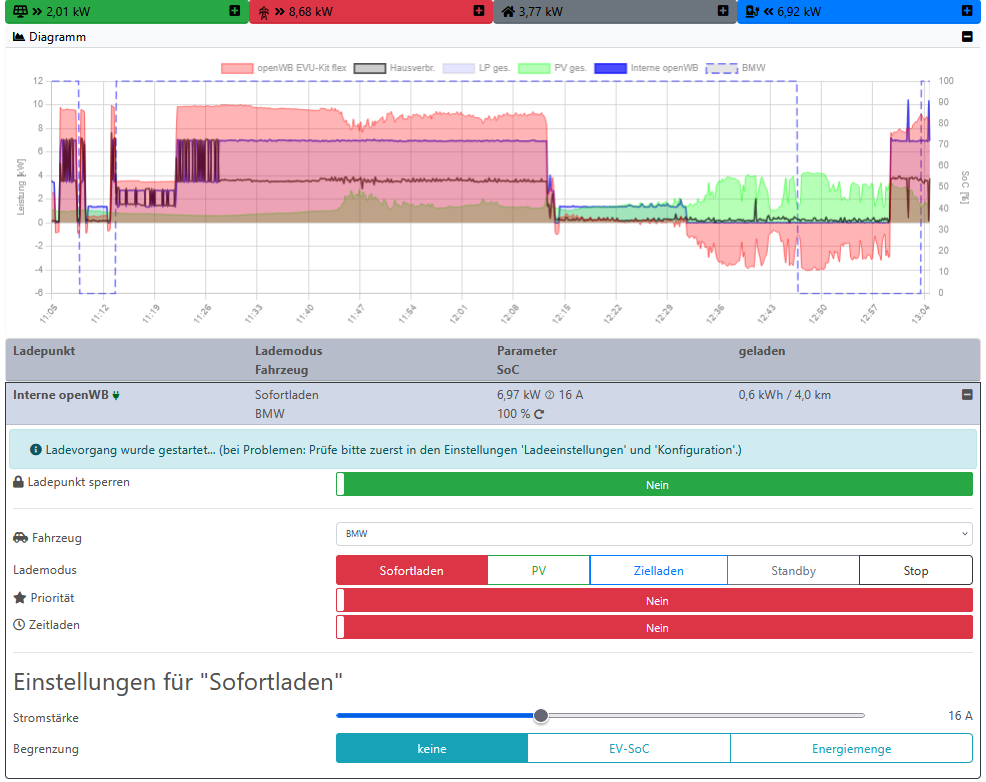Image resolution: width=986 pixels, height=782 pixels.
Task: Select Stop charge mode
Action: [916, 570]
